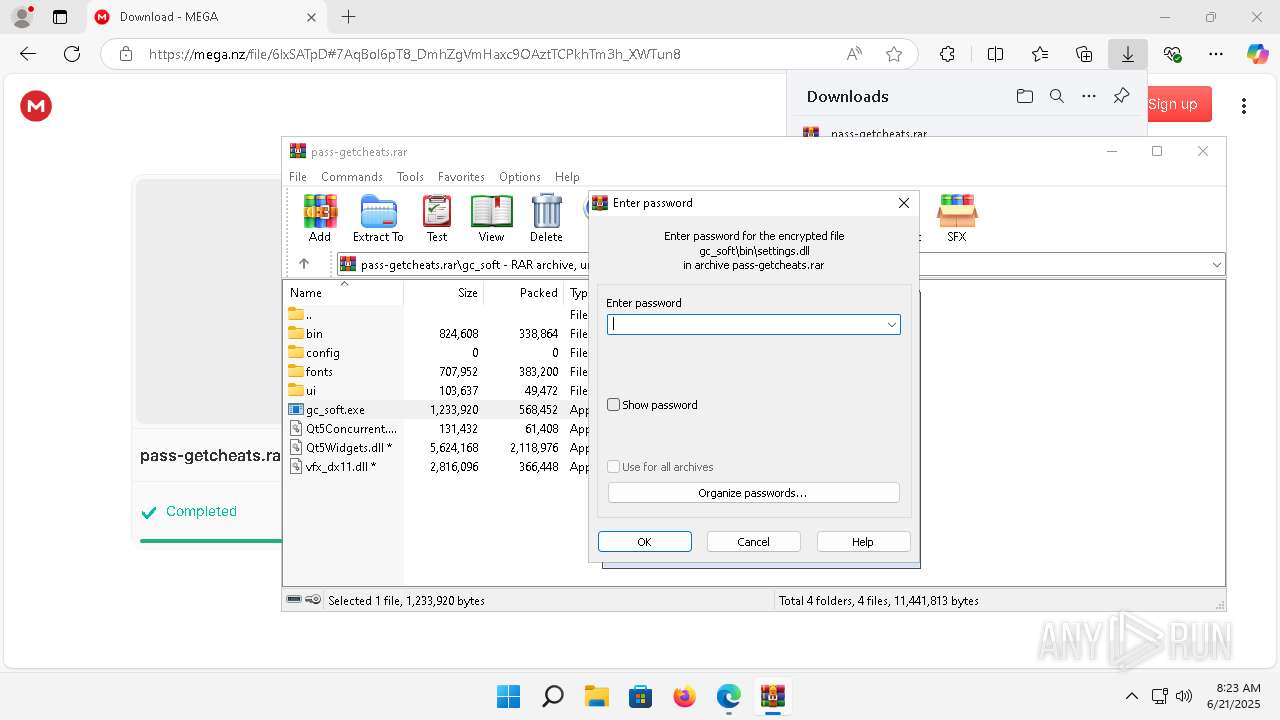
Task: Click the browser Downloads toolbar icon
Action: (1128, 54)
